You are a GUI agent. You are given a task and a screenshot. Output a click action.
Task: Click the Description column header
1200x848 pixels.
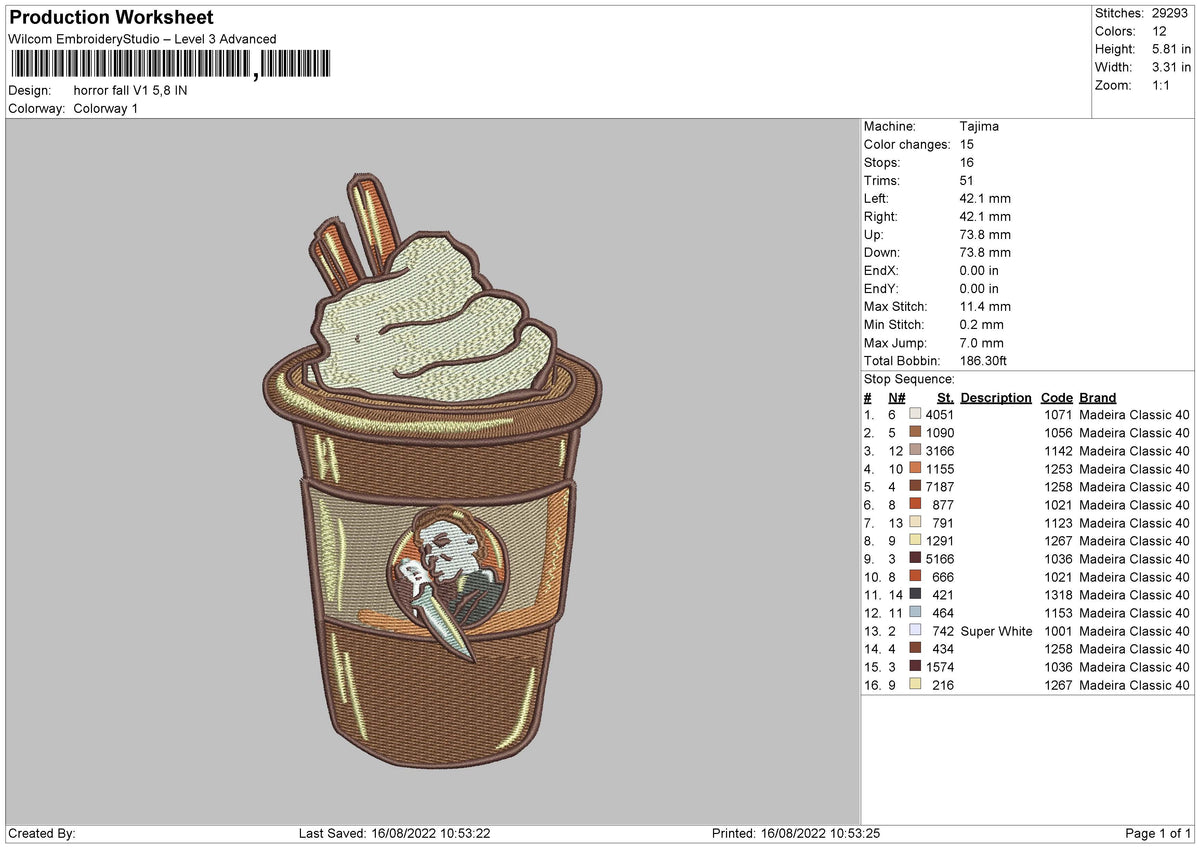point(996,398)
